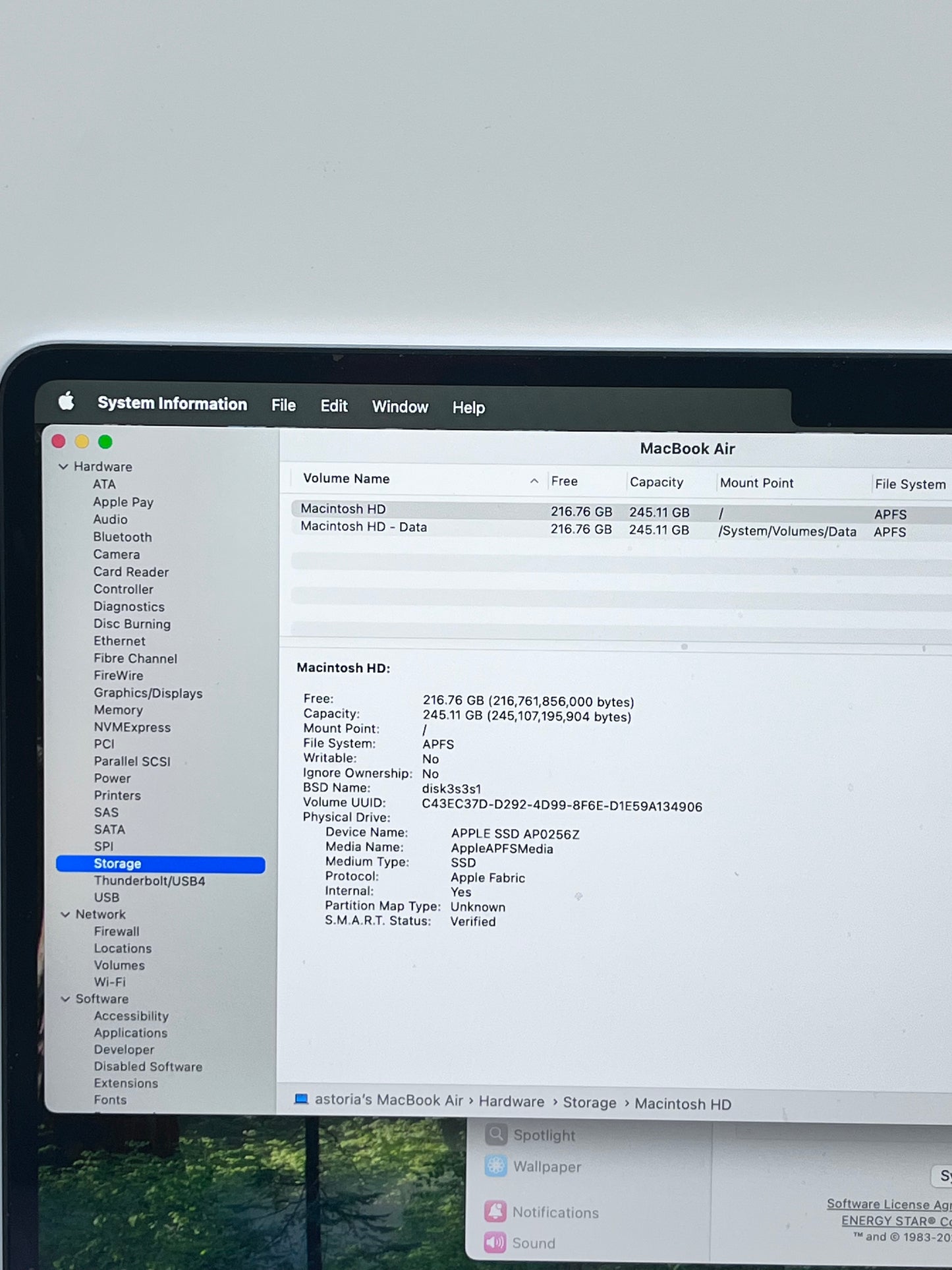Select Controller in the sidebar
The image size is (952, 1270).
pyautogui.click(x=123, y=589)
